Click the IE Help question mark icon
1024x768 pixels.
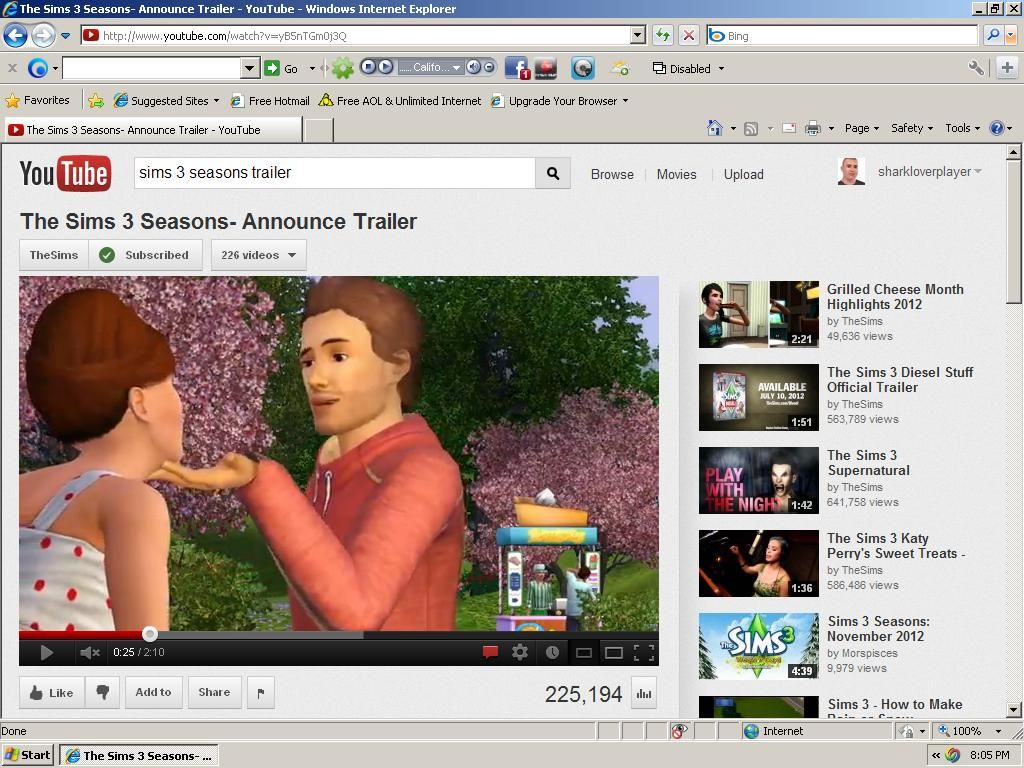pyautogui.click(x=997, y=128)
